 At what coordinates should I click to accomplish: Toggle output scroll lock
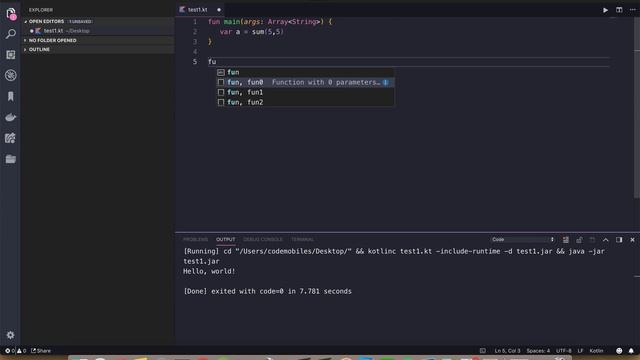pos(579,240)
